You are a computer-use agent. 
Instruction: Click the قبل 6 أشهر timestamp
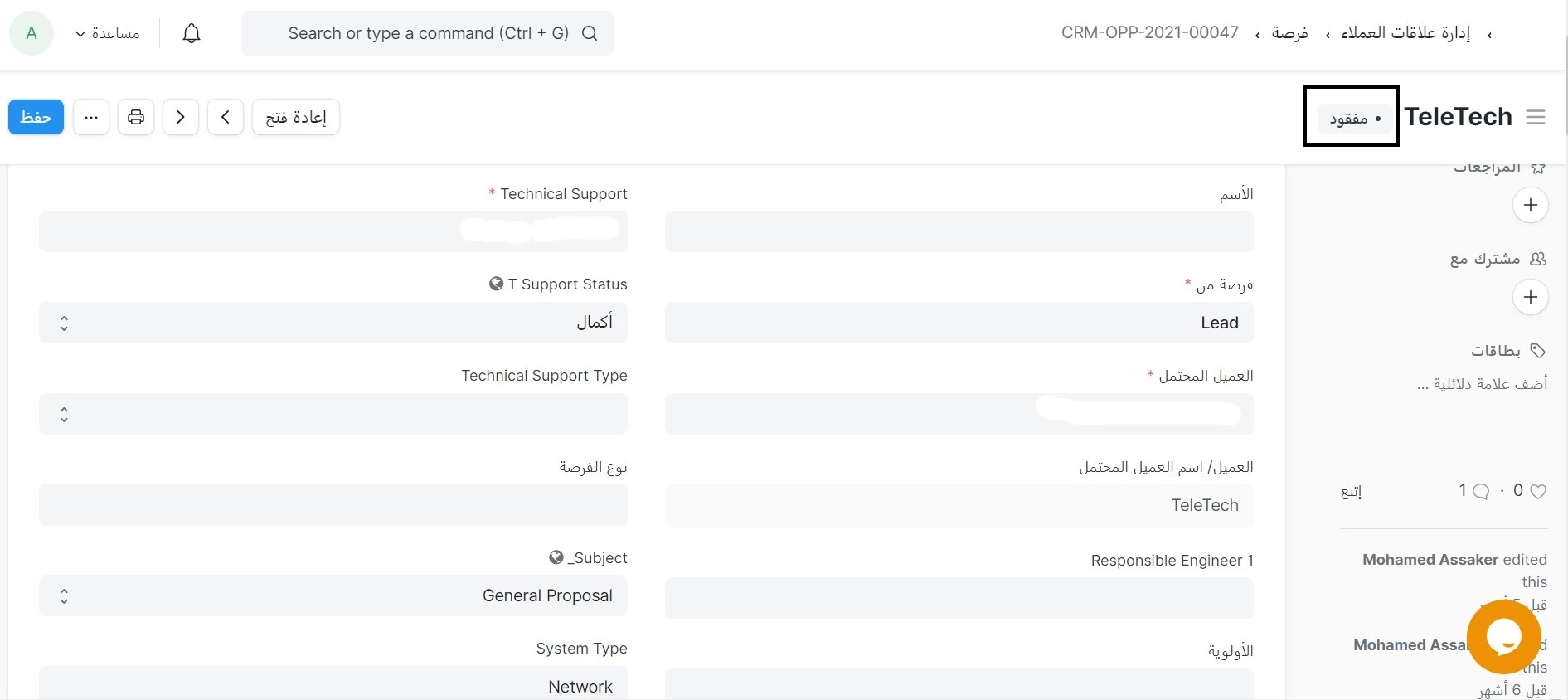[x=1512, y=690]
